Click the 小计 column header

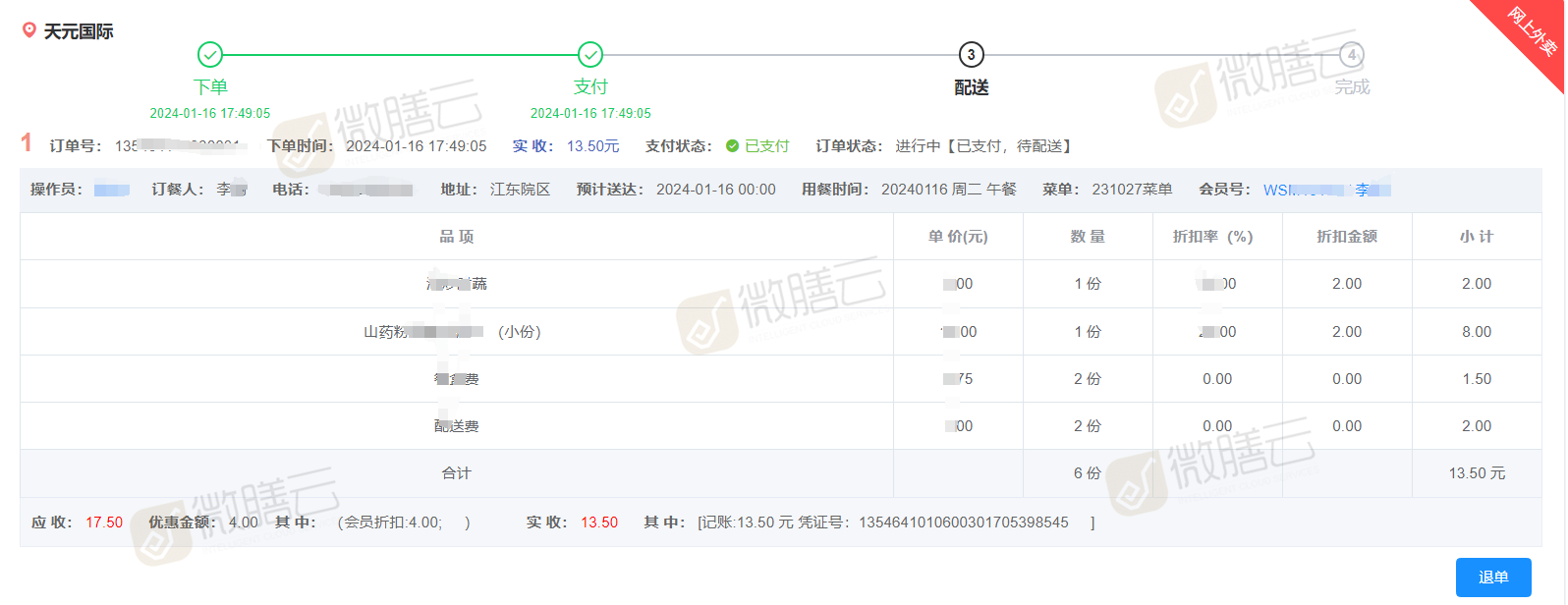1477,237
